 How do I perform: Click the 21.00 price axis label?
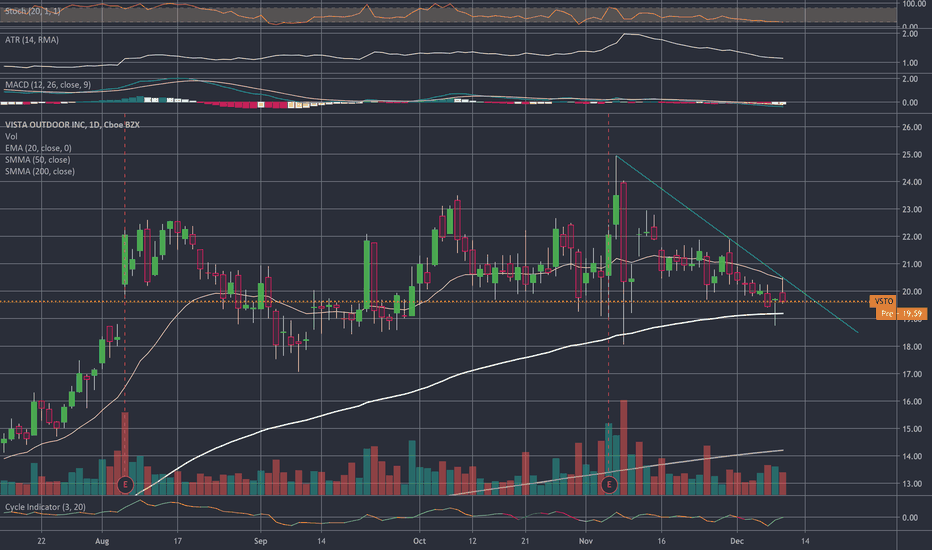pos(912,264)
